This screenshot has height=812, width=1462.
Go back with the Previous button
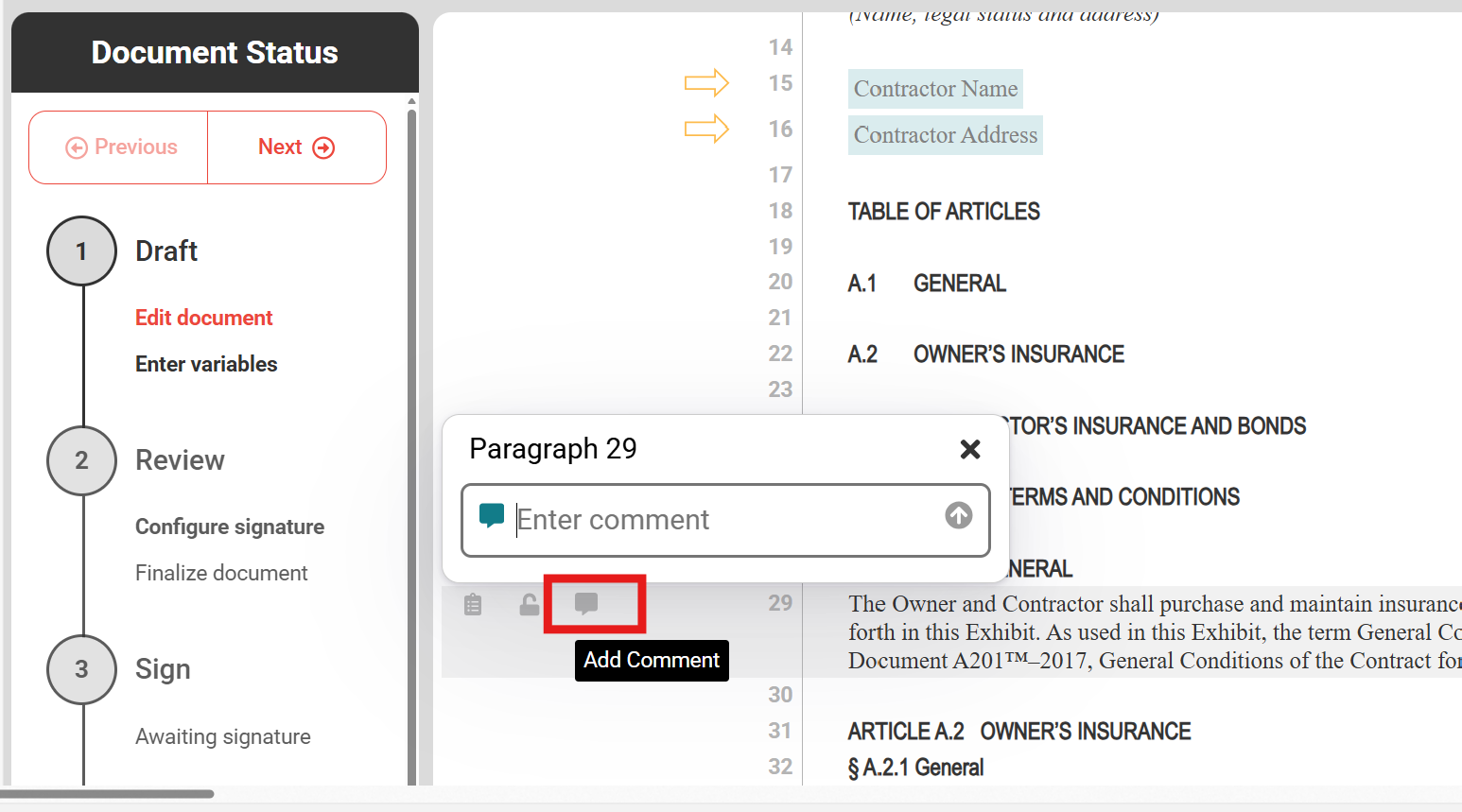pos(120,147)
